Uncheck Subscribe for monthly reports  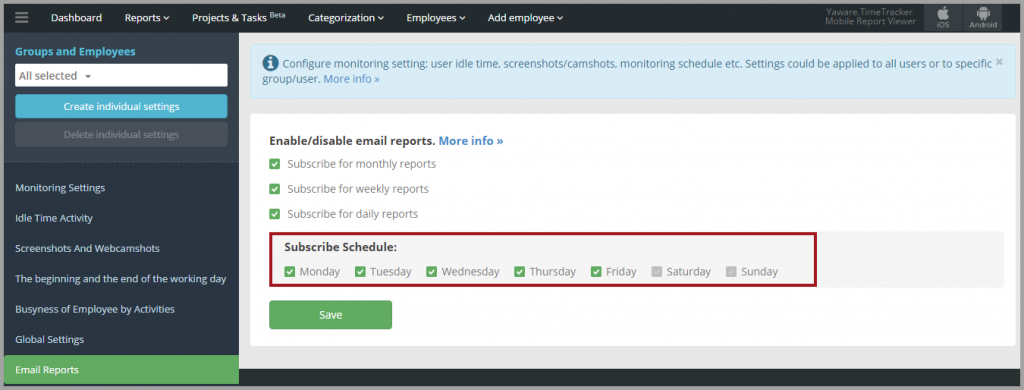[275, 164]
